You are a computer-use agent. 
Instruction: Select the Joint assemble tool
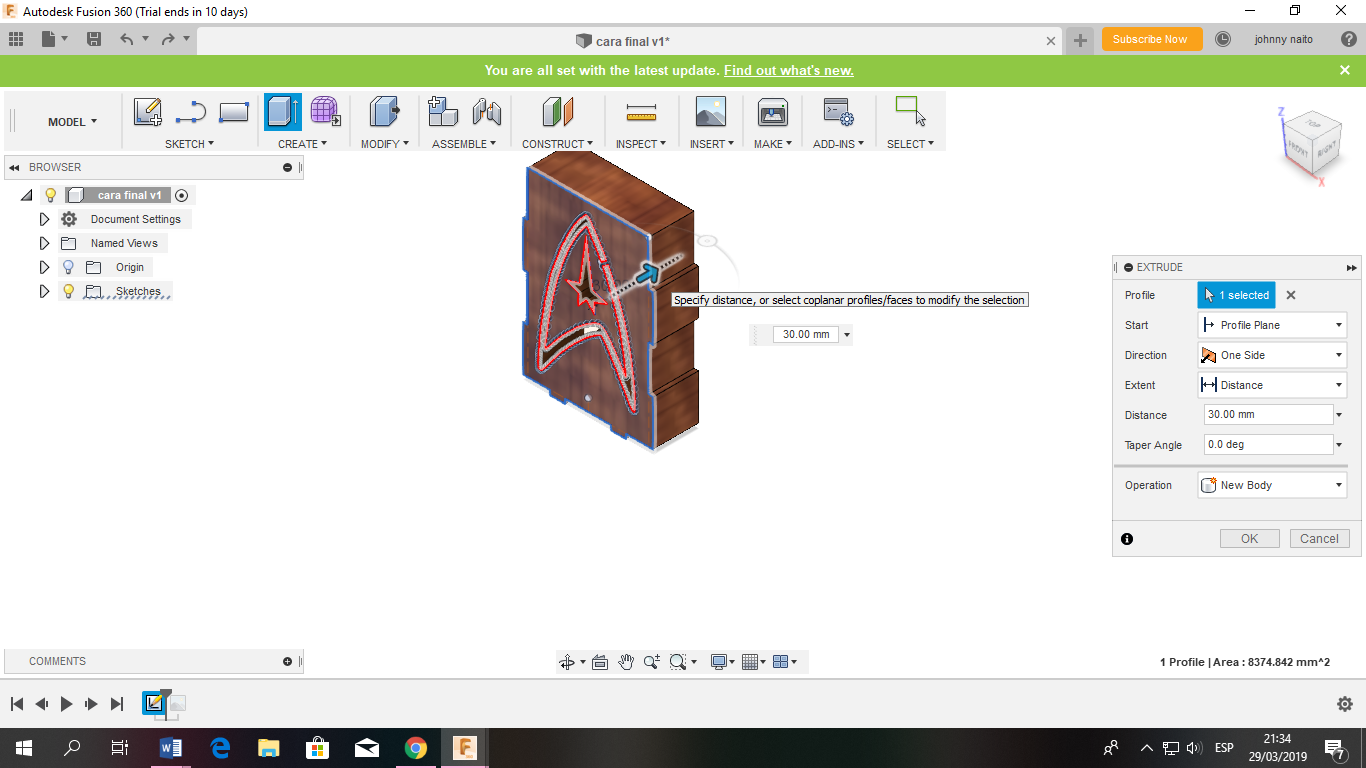point(487,112)
